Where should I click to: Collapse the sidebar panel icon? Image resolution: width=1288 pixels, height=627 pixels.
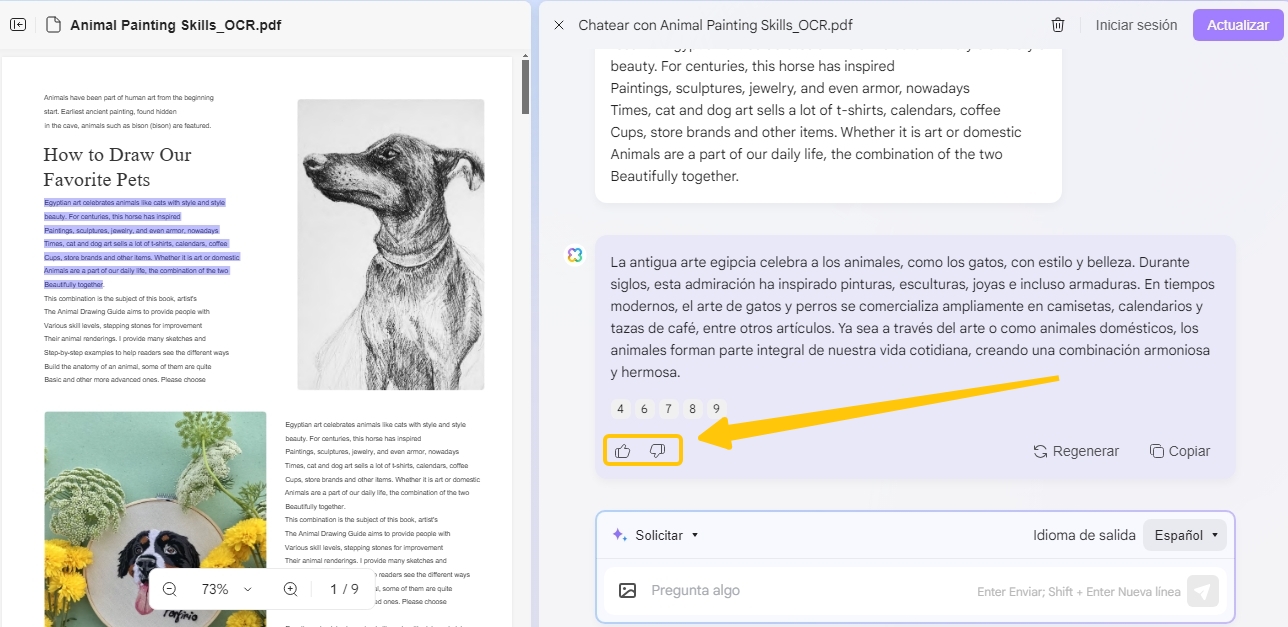click(18, 25)
